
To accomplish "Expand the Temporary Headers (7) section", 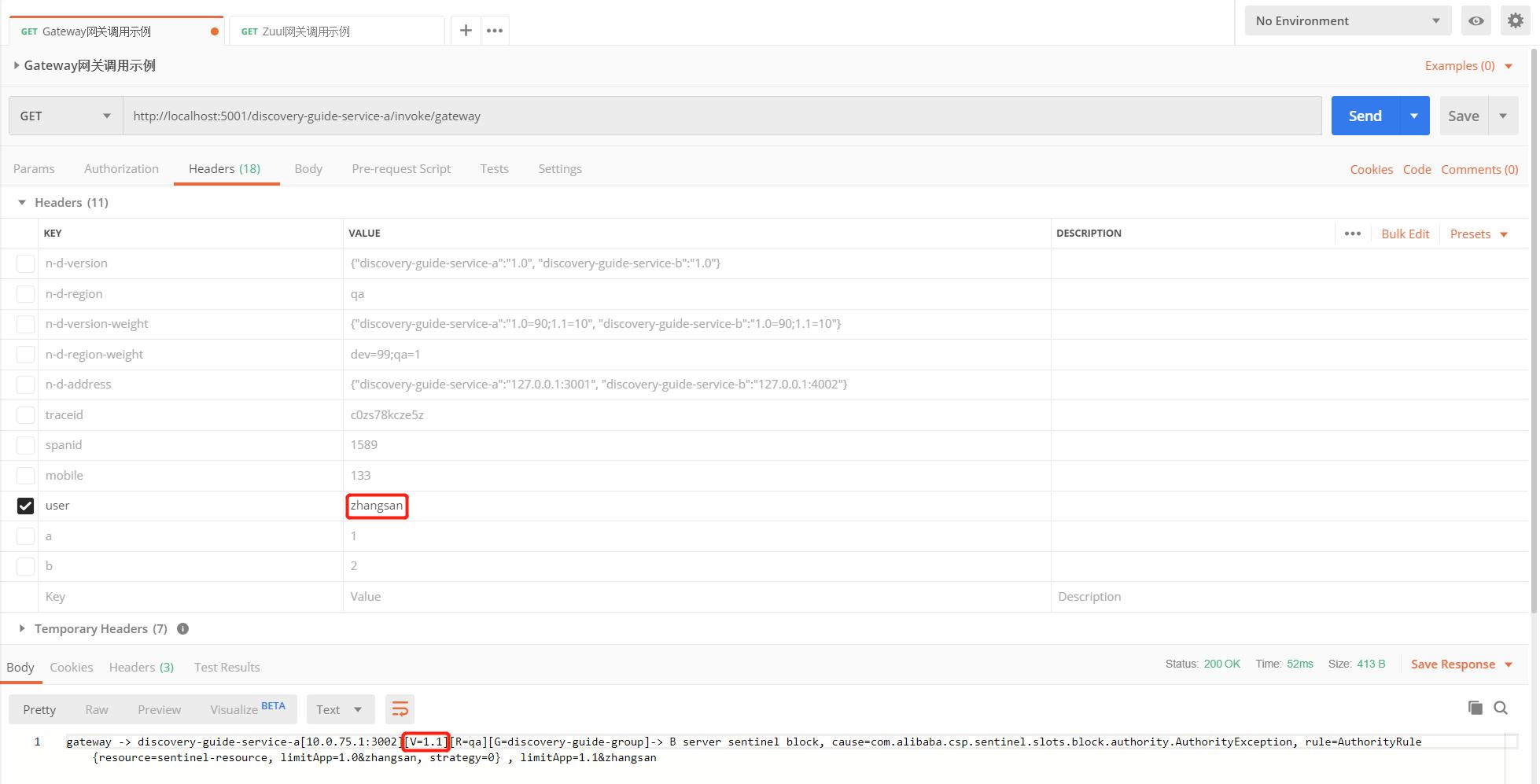I will (22, 629).
